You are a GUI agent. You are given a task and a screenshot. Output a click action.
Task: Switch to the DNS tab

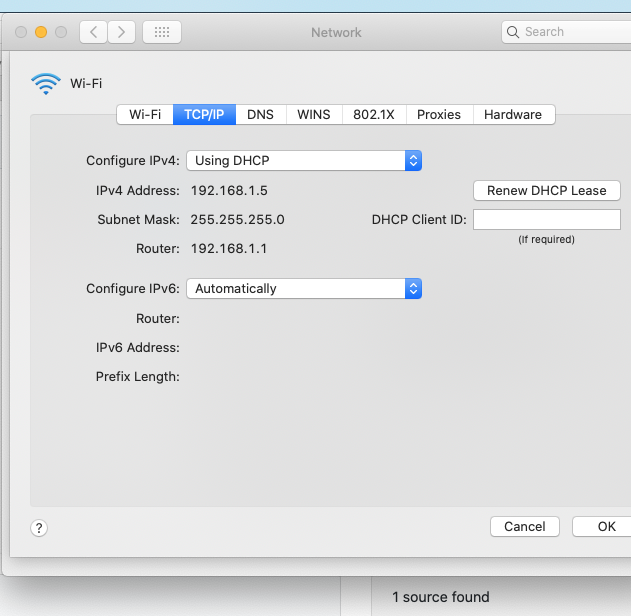[x=261, y=114]
